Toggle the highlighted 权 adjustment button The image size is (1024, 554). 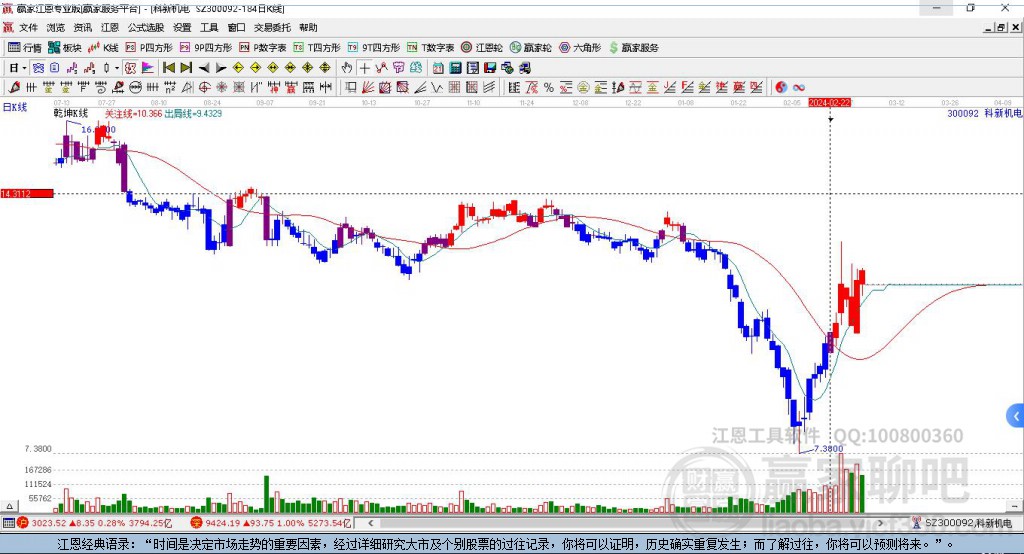(x=130, y=68)
